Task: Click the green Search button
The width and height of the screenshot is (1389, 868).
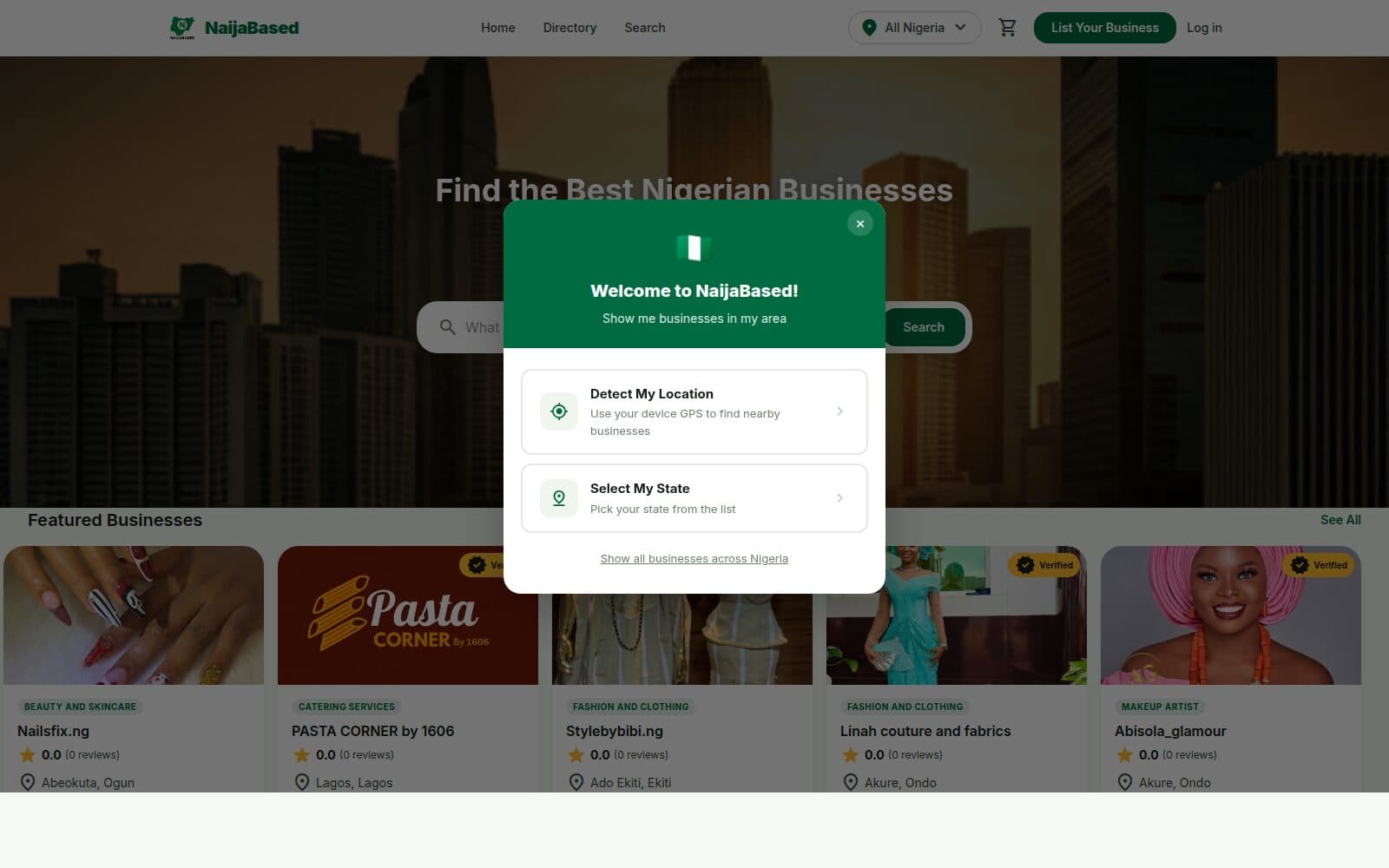Action: tap(924, 327)
